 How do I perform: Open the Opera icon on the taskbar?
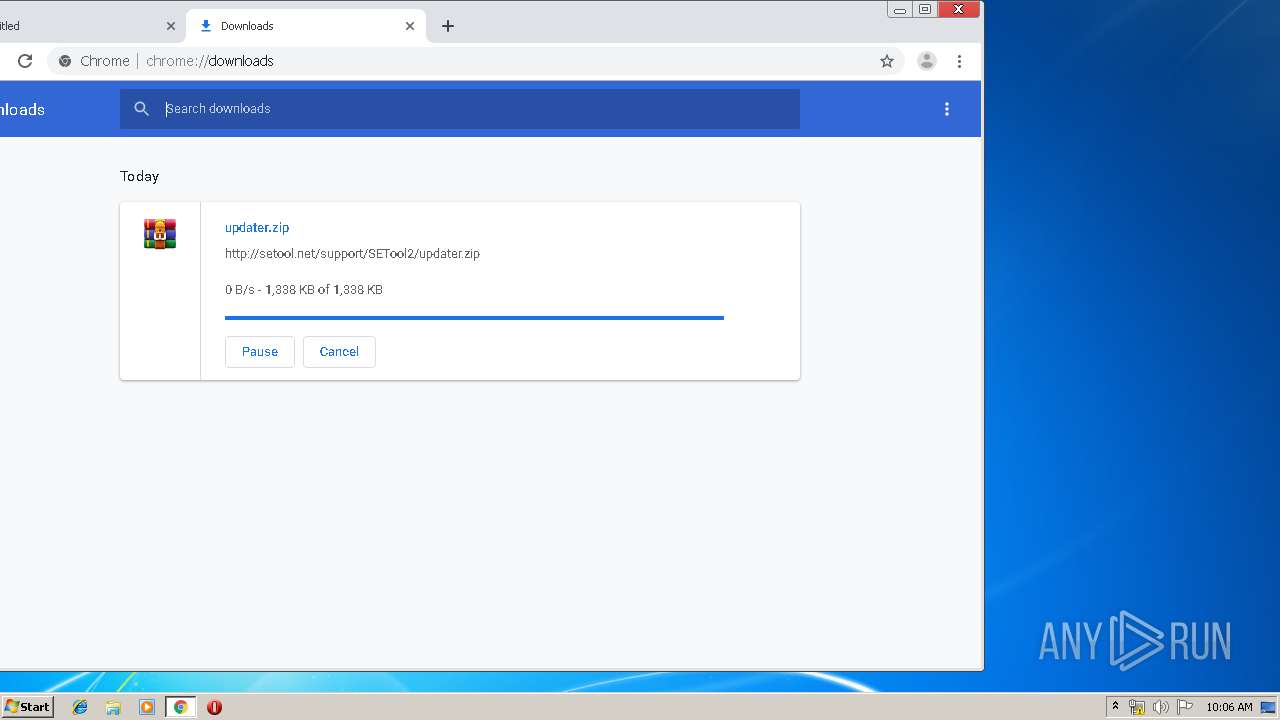[x=214, y=707]
